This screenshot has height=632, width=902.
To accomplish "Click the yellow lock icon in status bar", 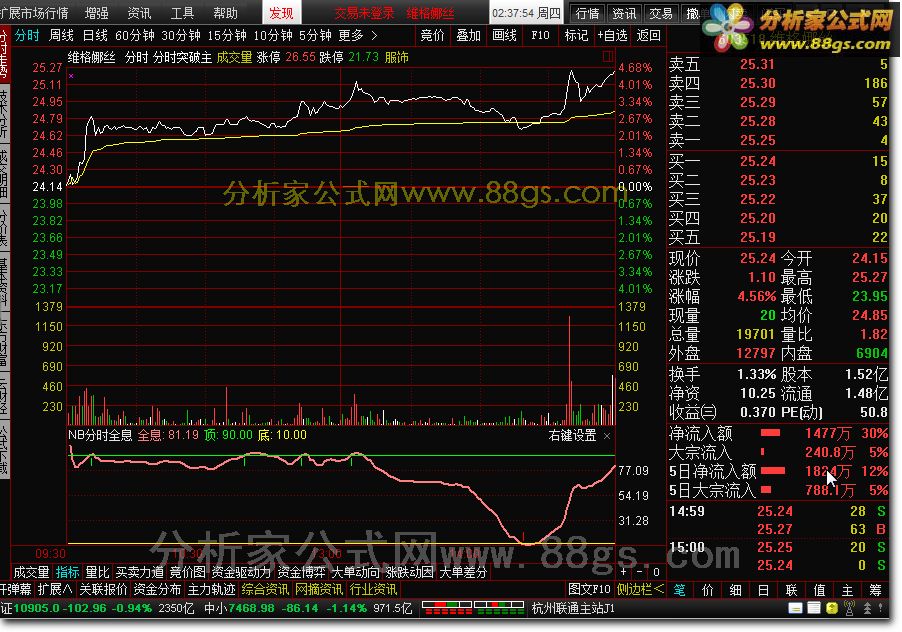I will (832, 608).
